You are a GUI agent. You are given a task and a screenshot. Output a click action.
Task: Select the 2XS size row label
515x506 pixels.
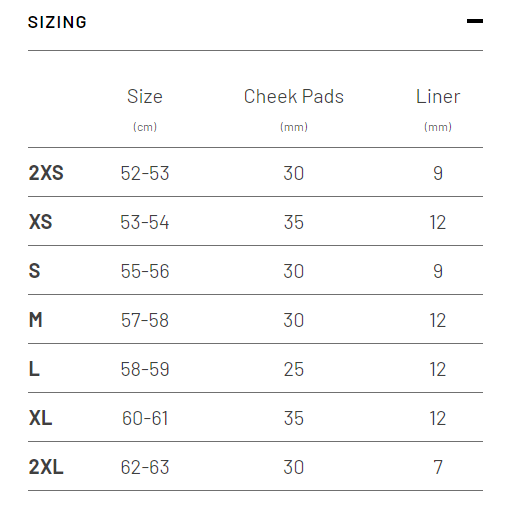click(46, 173)
